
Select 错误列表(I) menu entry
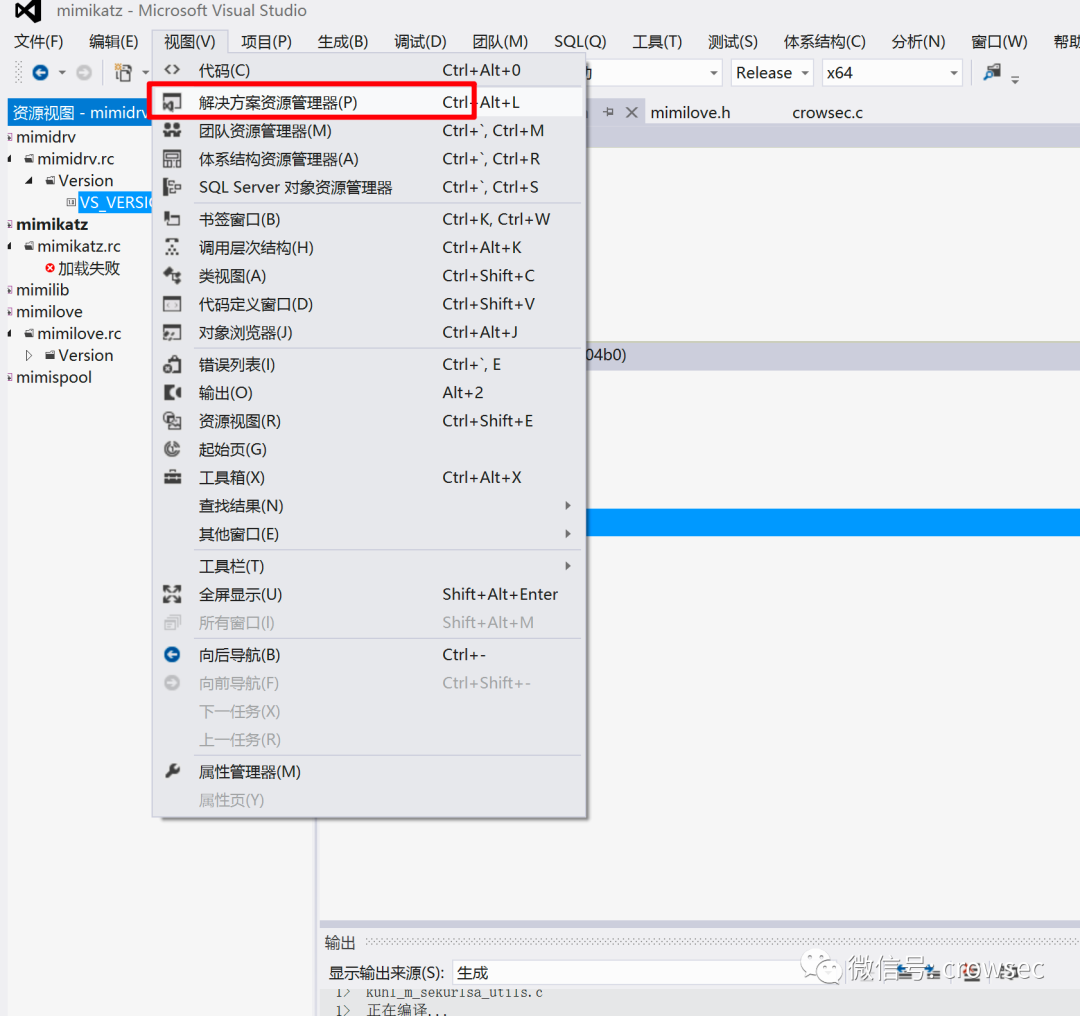pos(368,364)
